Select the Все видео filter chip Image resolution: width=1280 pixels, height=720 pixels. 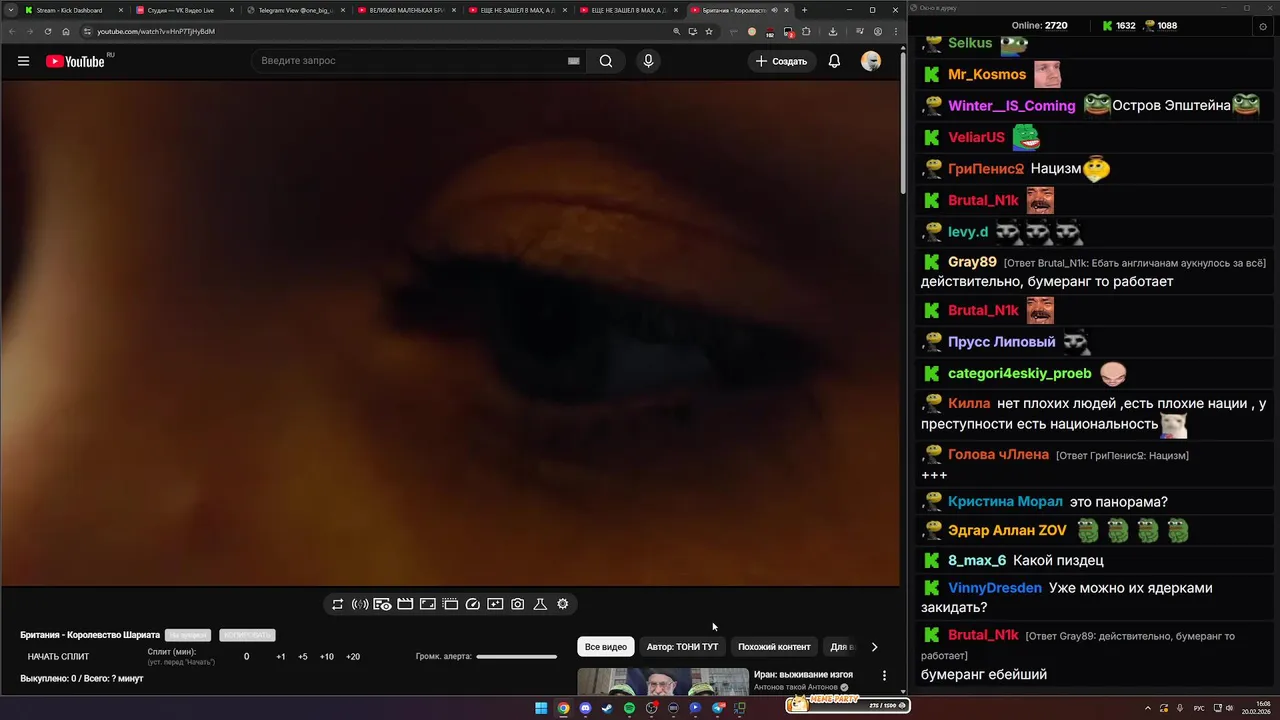606,647
